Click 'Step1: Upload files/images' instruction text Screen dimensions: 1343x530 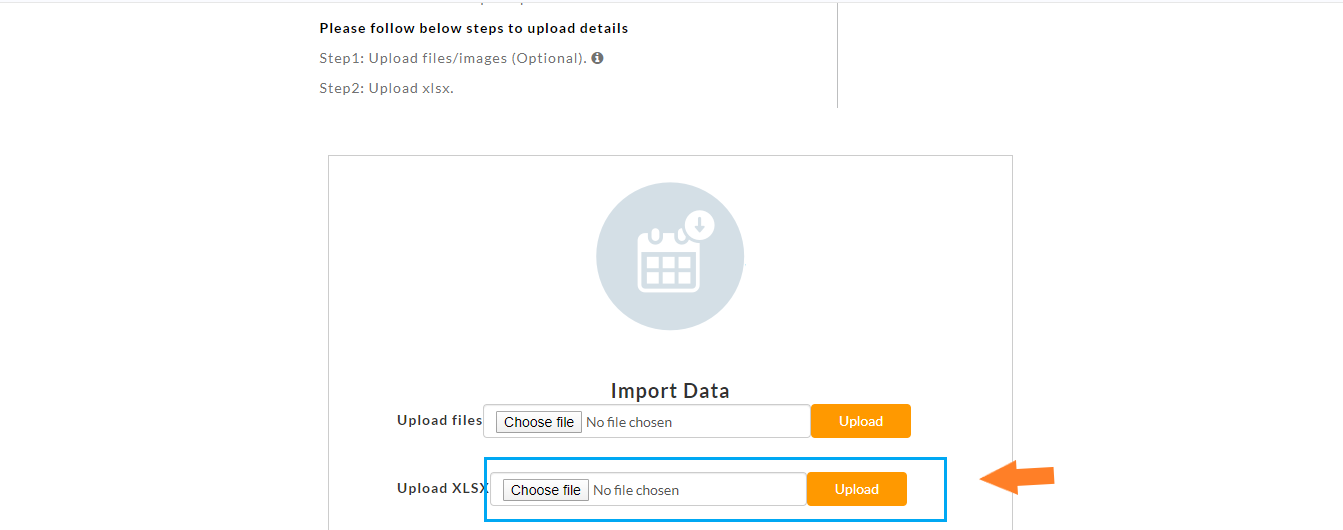[413, 58]
